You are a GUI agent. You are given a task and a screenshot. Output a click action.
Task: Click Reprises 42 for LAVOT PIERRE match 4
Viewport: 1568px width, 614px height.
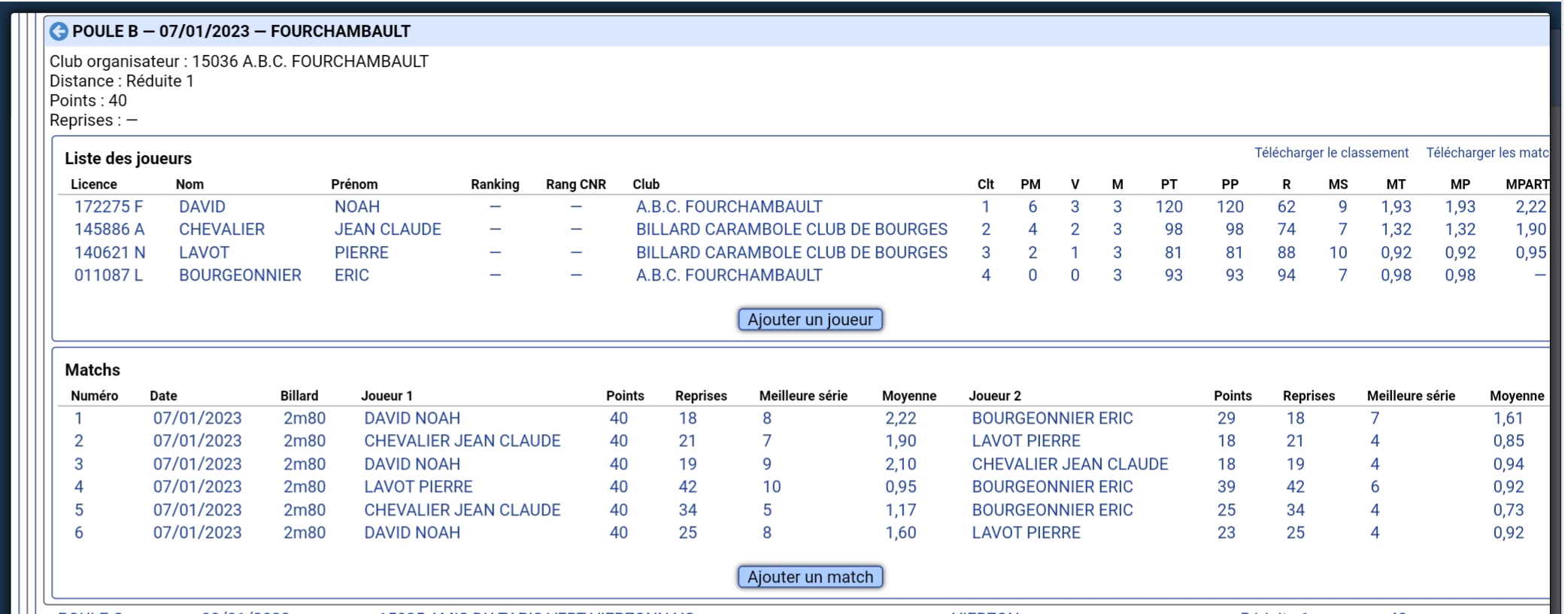[x=687, y=487]
